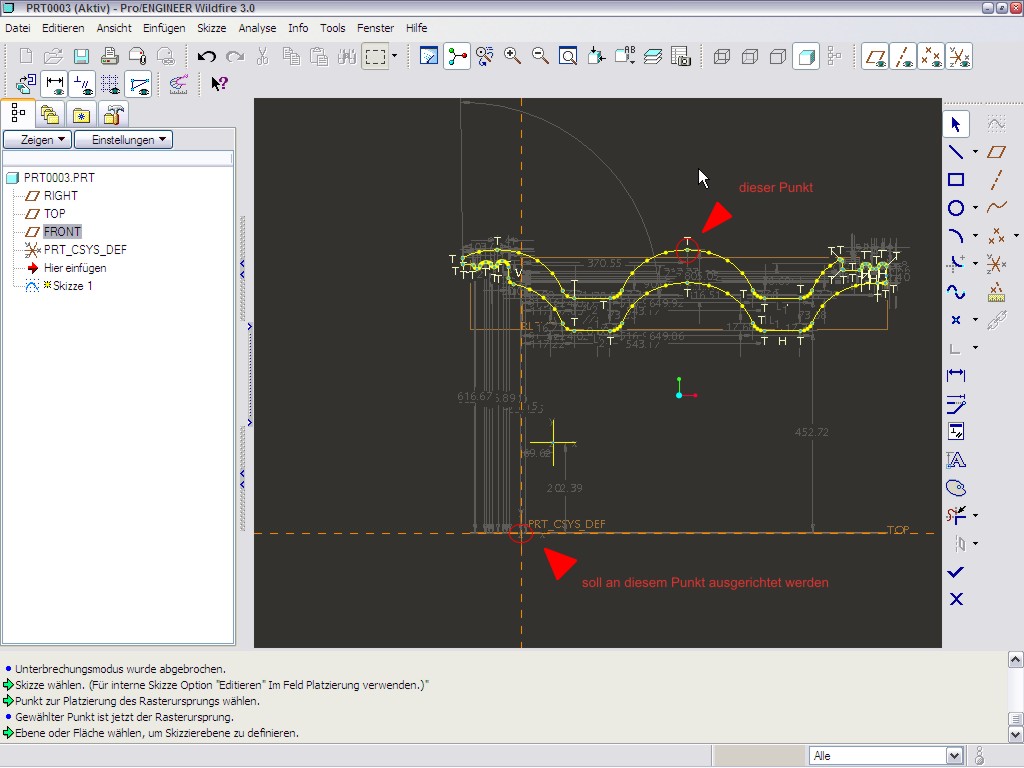Image resolution: width=1024 pixels, height=768 pixels.
Task: Expand the Point tool flyout arrow
Action: click(x=975, y=320)
